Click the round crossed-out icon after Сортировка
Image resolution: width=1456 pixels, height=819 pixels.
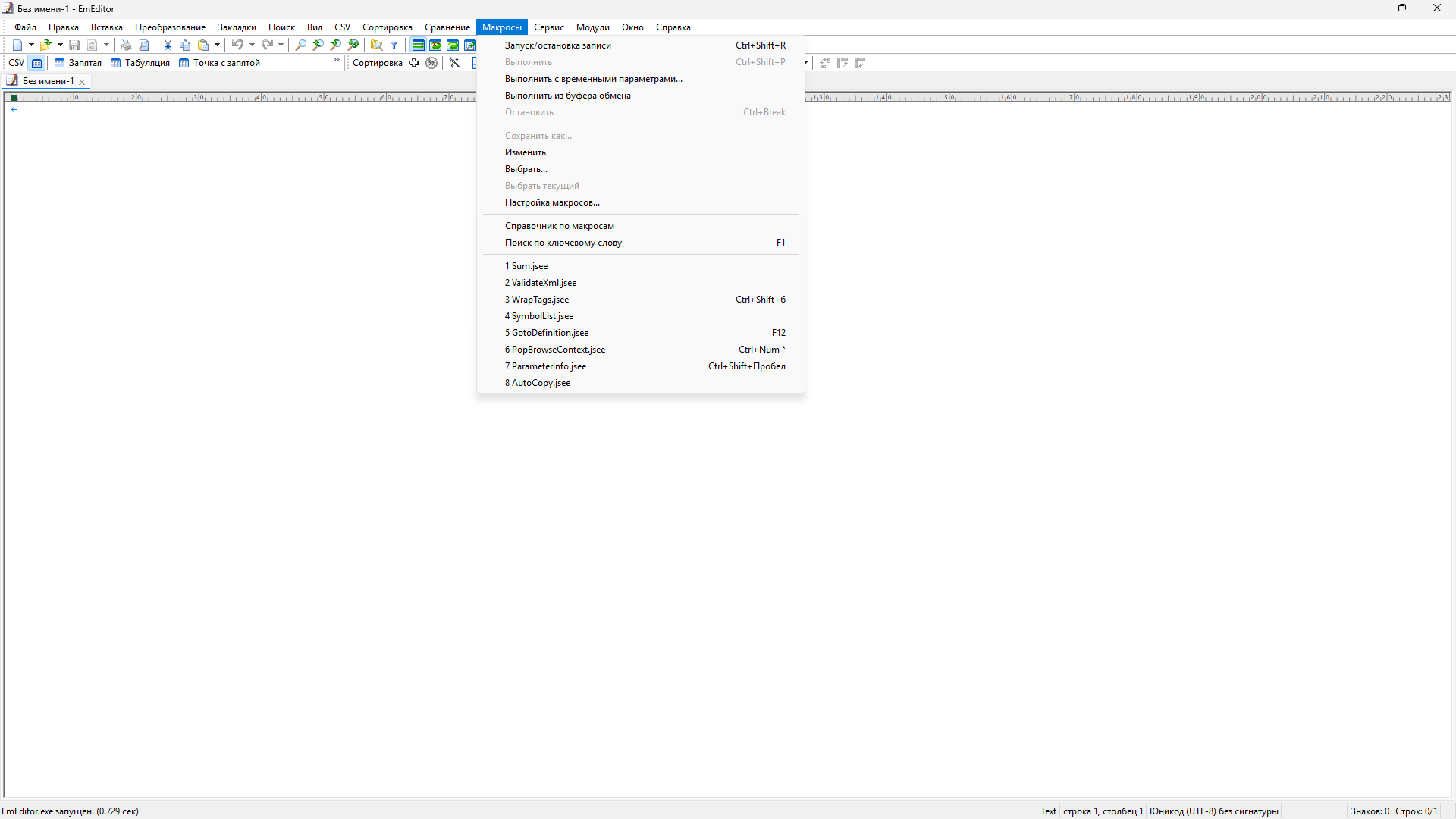[431, 63]
